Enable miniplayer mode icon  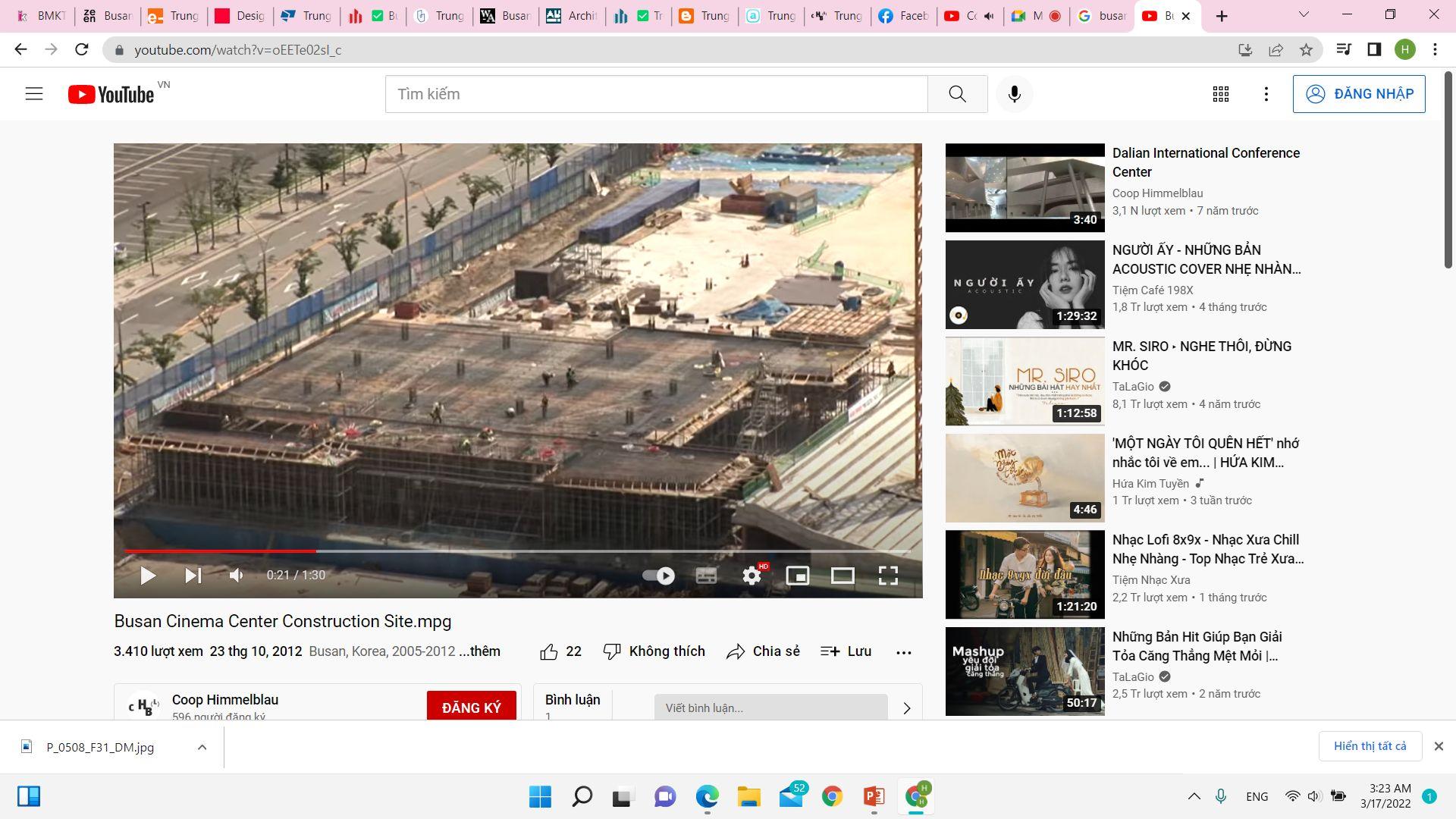coord(797,576)
